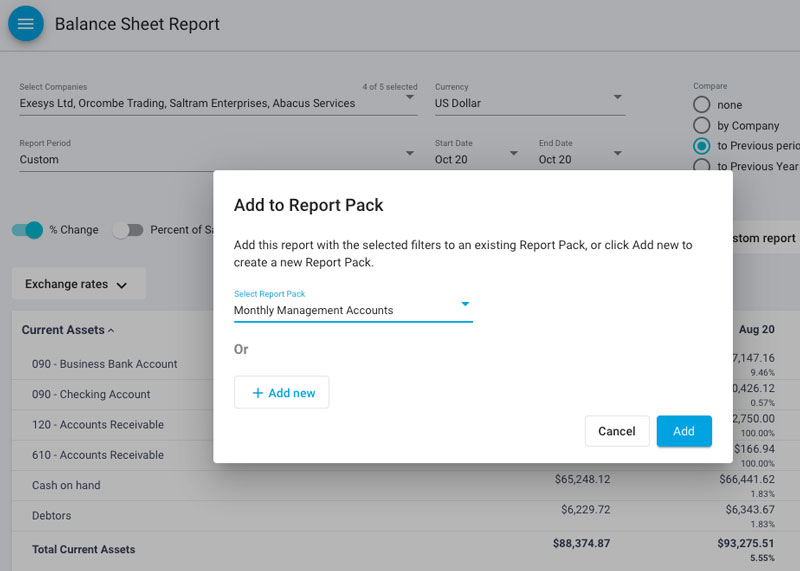Cancel the Add to Report Pack dialog

click(617, 431)
